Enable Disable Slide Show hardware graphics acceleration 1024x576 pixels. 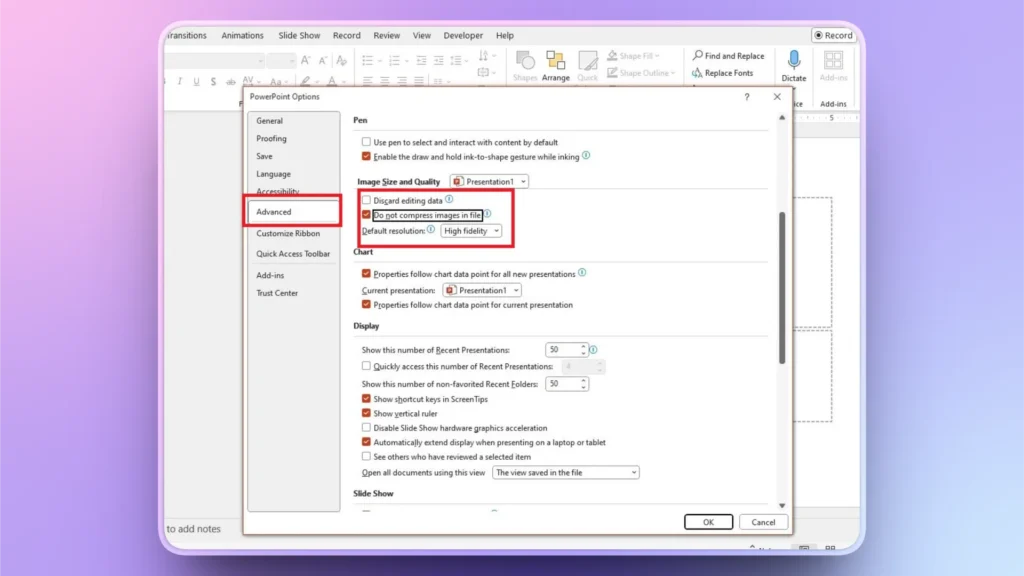pos(366,427)
